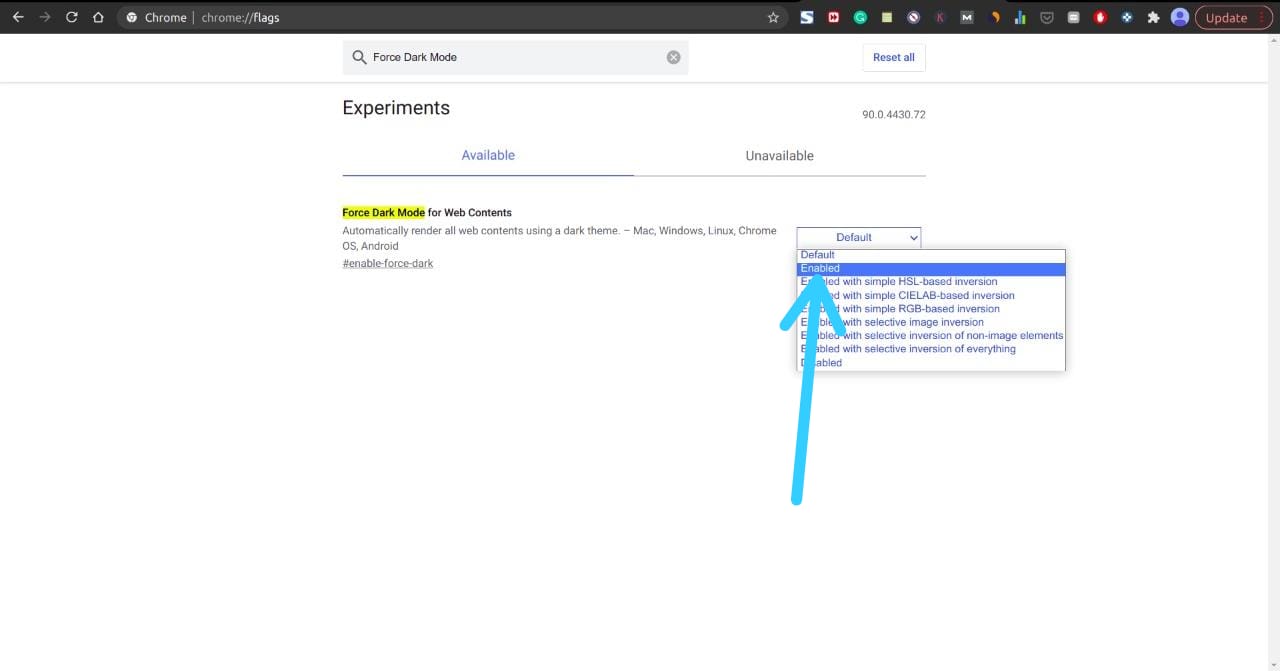The width and height of the screenshot is (1280, 671).
Task: Open the purple circle-slash extension icon
Action: pos(914,17)
